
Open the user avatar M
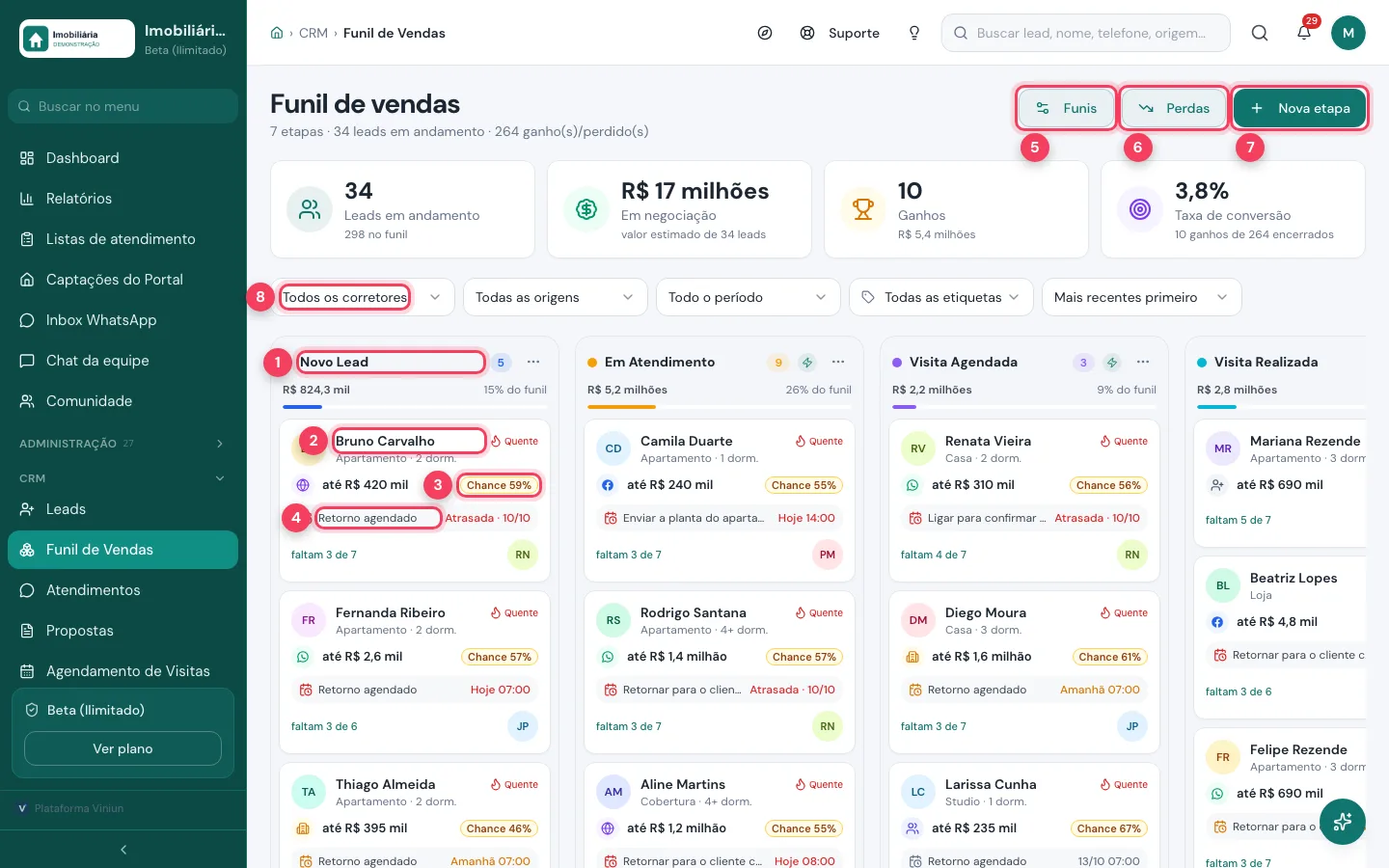(1348, 33)
